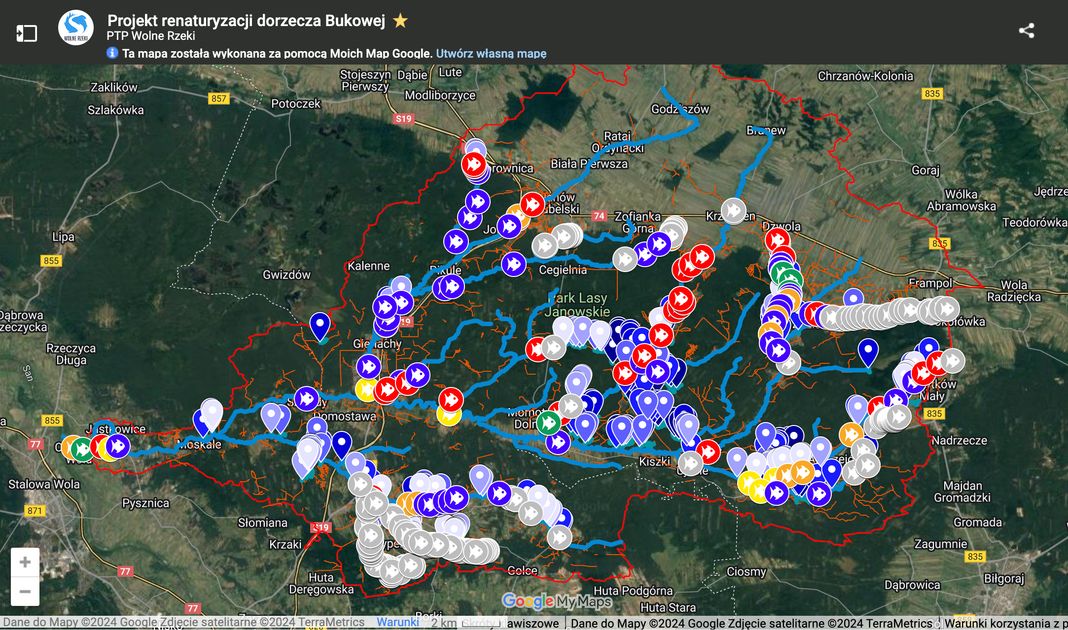Select the purple fish marker below green Momoty marker

coord(559,442)
